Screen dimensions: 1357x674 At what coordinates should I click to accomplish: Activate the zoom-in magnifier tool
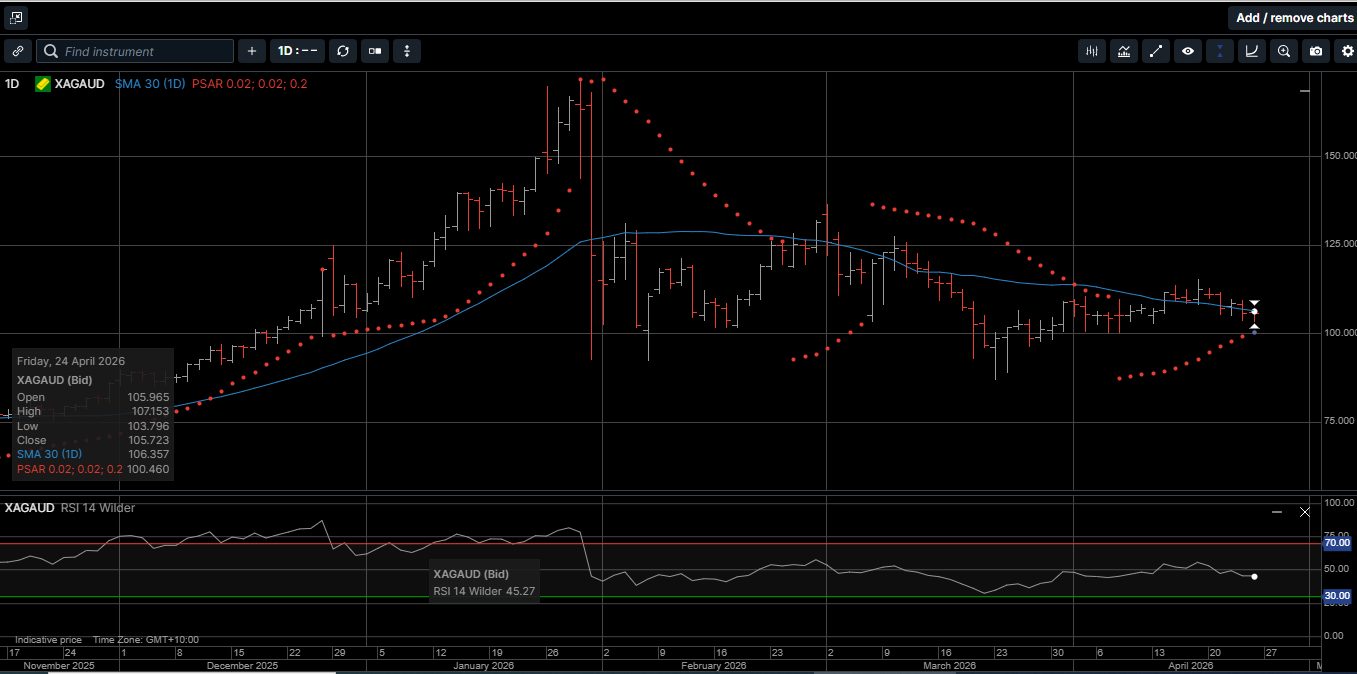(x=1283, y=51)
